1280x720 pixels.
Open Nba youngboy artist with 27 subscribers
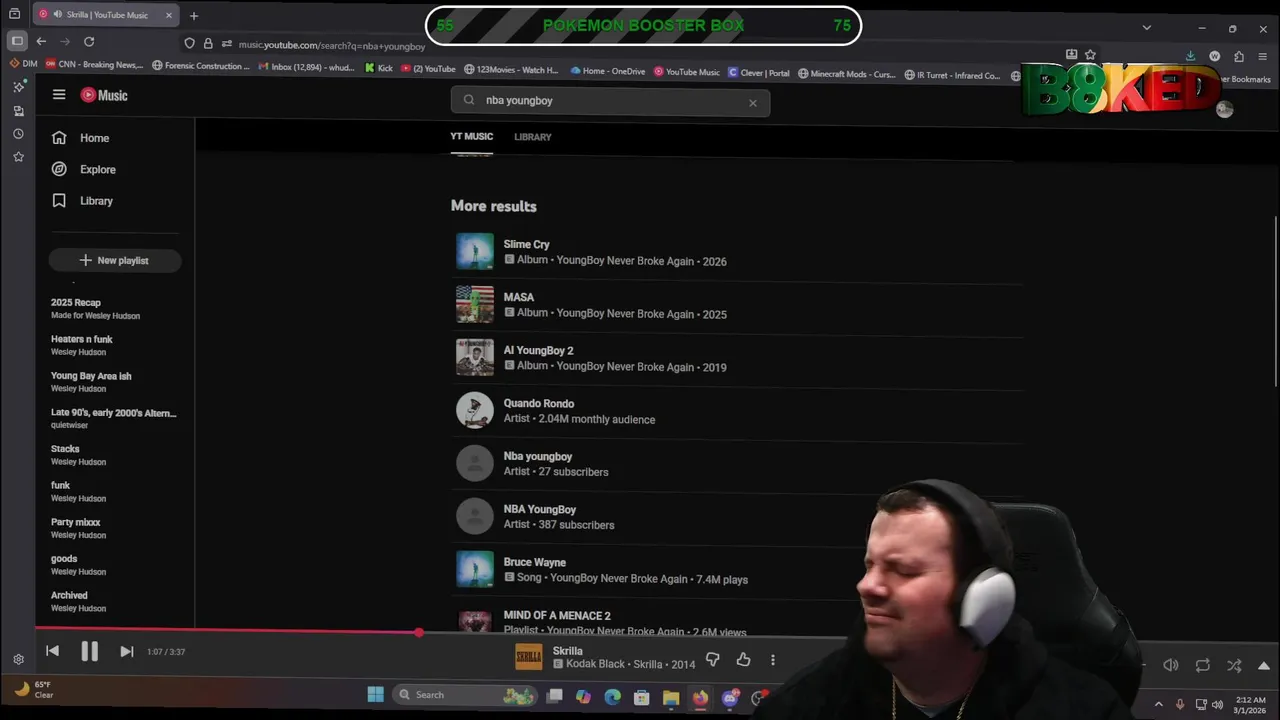(737, 463)
